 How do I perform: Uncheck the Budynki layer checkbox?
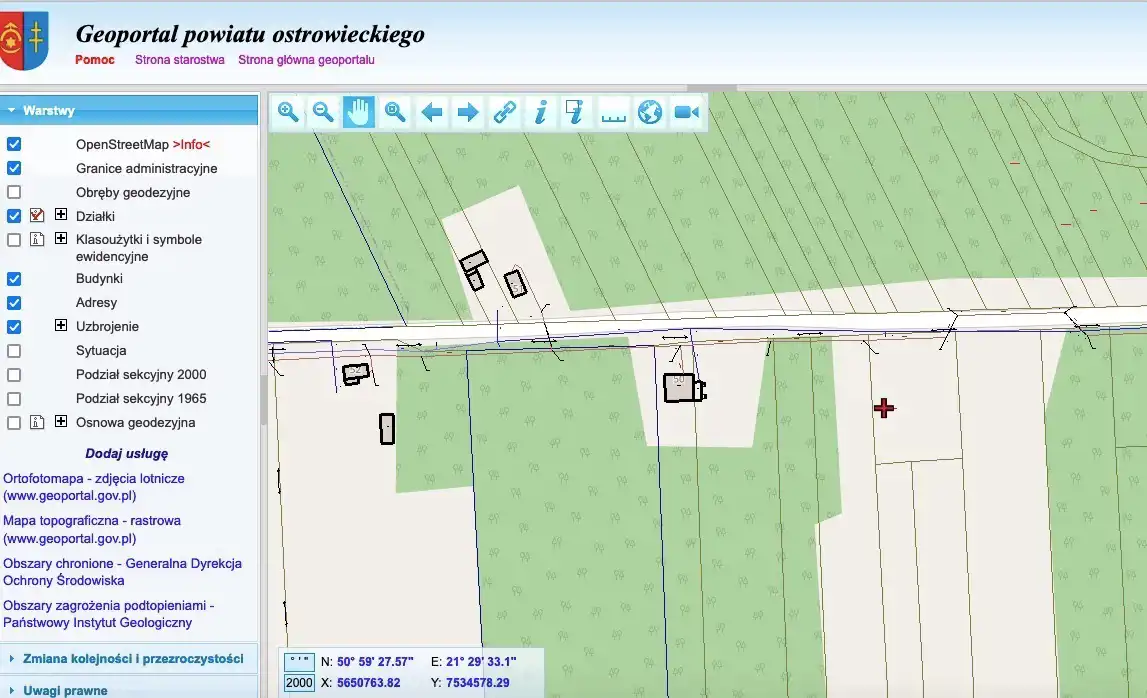tap(14, 279)
